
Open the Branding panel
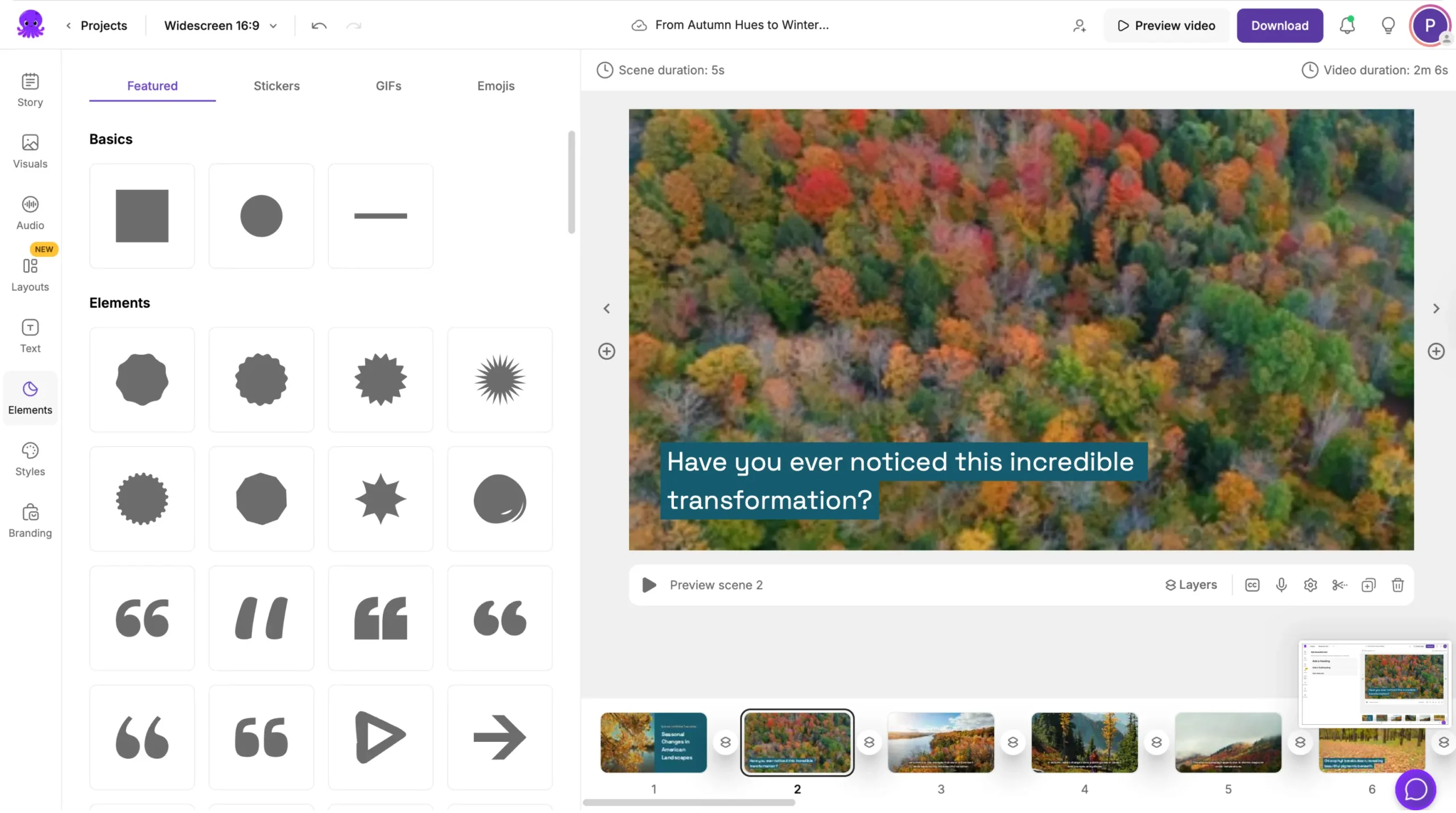click(30, 520)
